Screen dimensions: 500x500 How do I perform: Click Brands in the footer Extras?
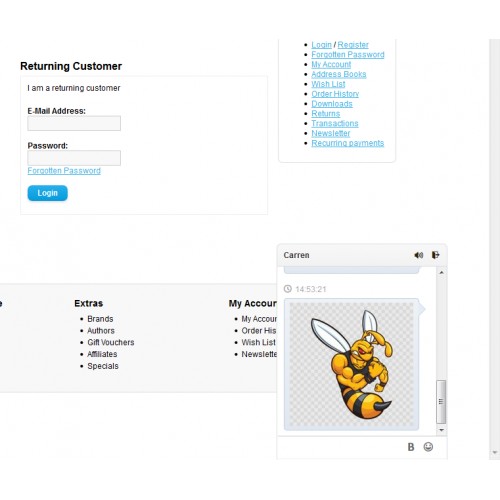coord(100,319)
